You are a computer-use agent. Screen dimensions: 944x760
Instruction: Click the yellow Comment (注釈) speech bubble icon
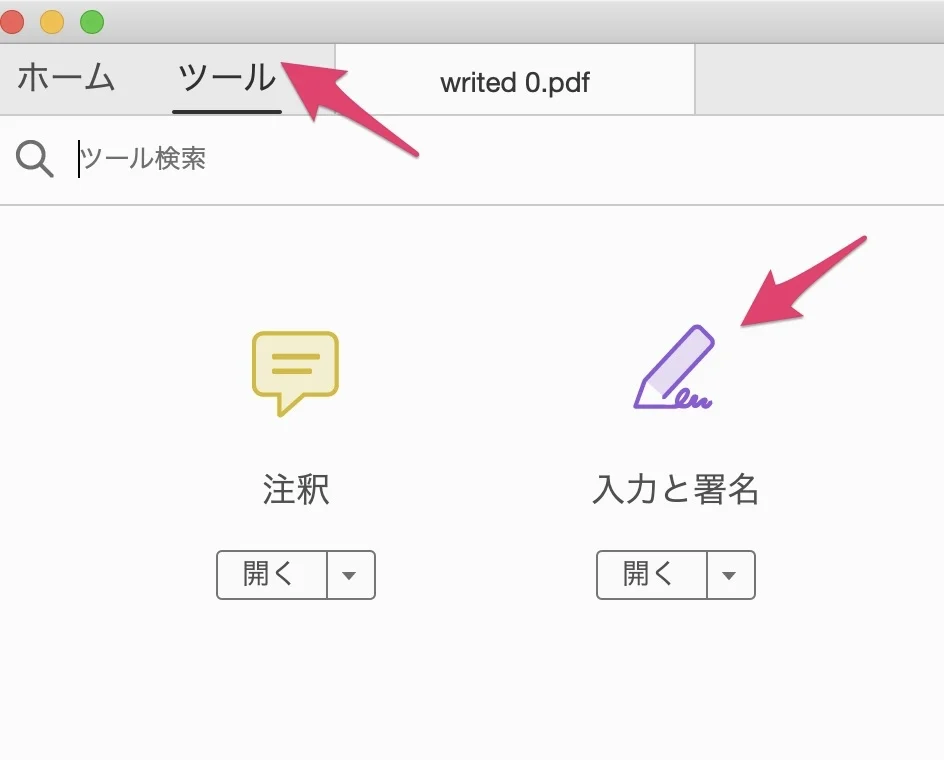[x=295, y=373]
